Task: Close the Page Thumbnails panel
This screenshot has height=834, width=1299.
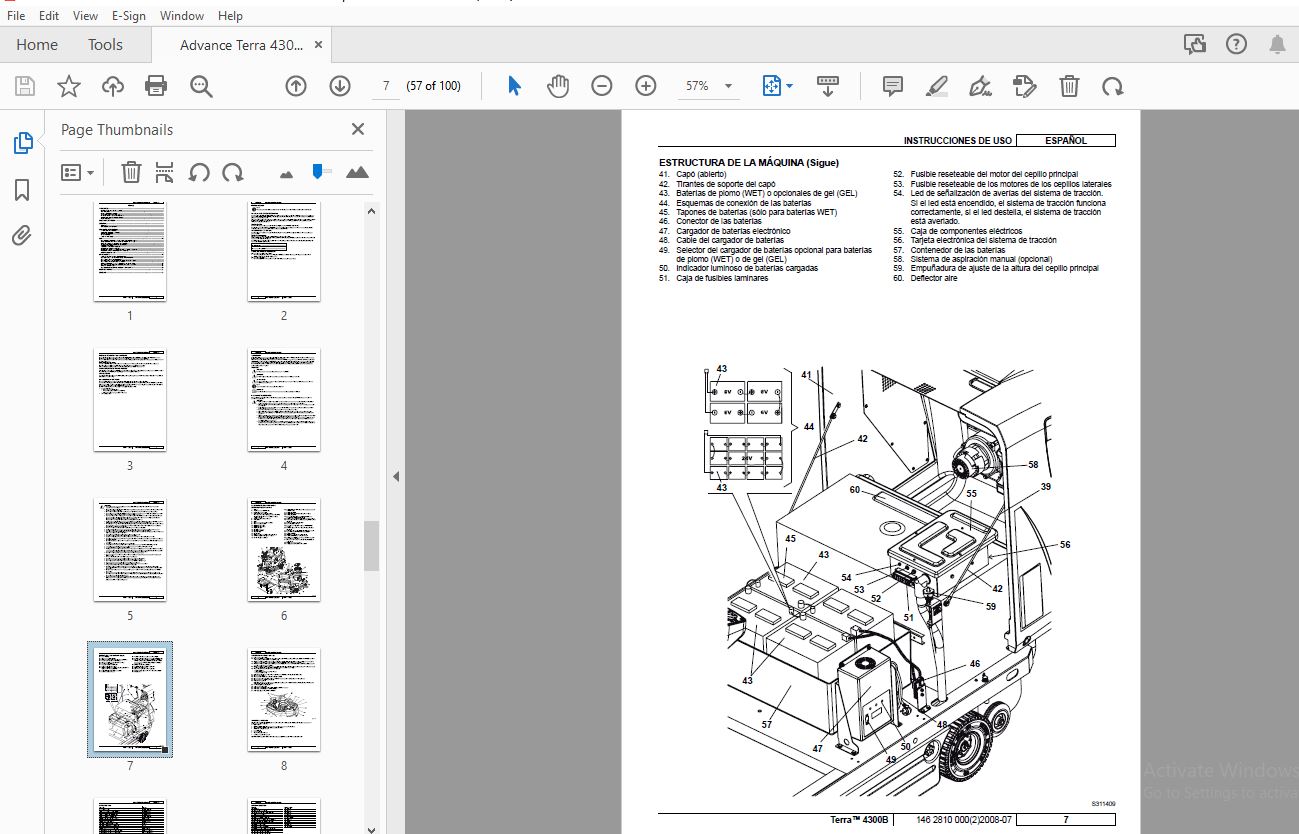Action: (358, 129)
